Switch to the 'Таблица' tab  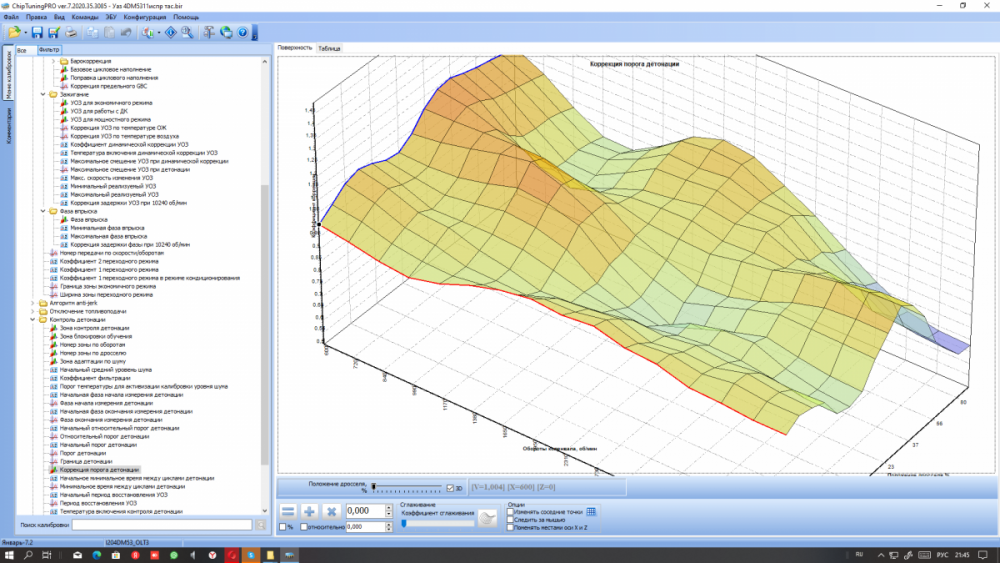pyautogui.click(x=329, y=47)
